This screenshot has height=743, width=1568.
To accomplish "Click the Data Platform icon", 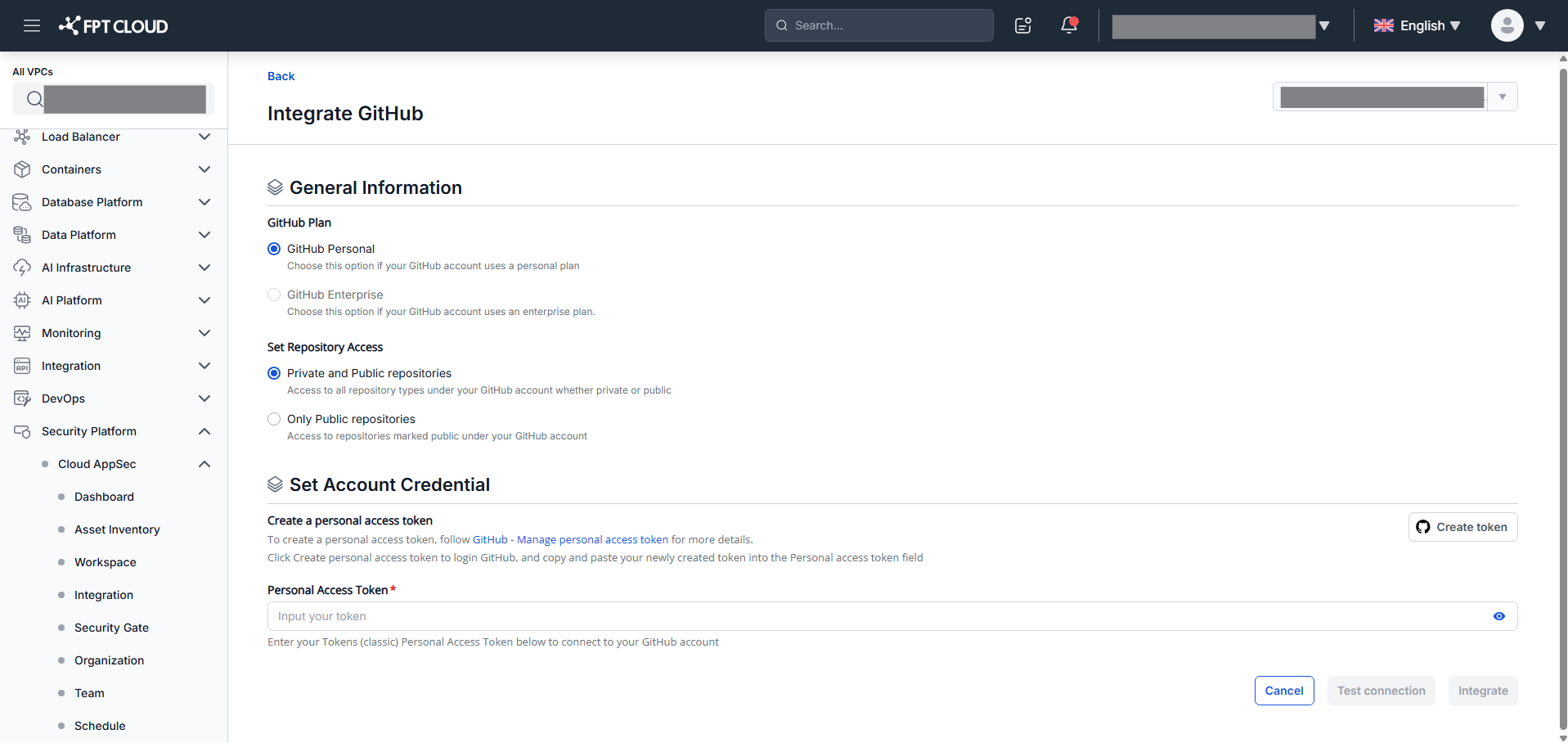I will click(x=22, y=235).
